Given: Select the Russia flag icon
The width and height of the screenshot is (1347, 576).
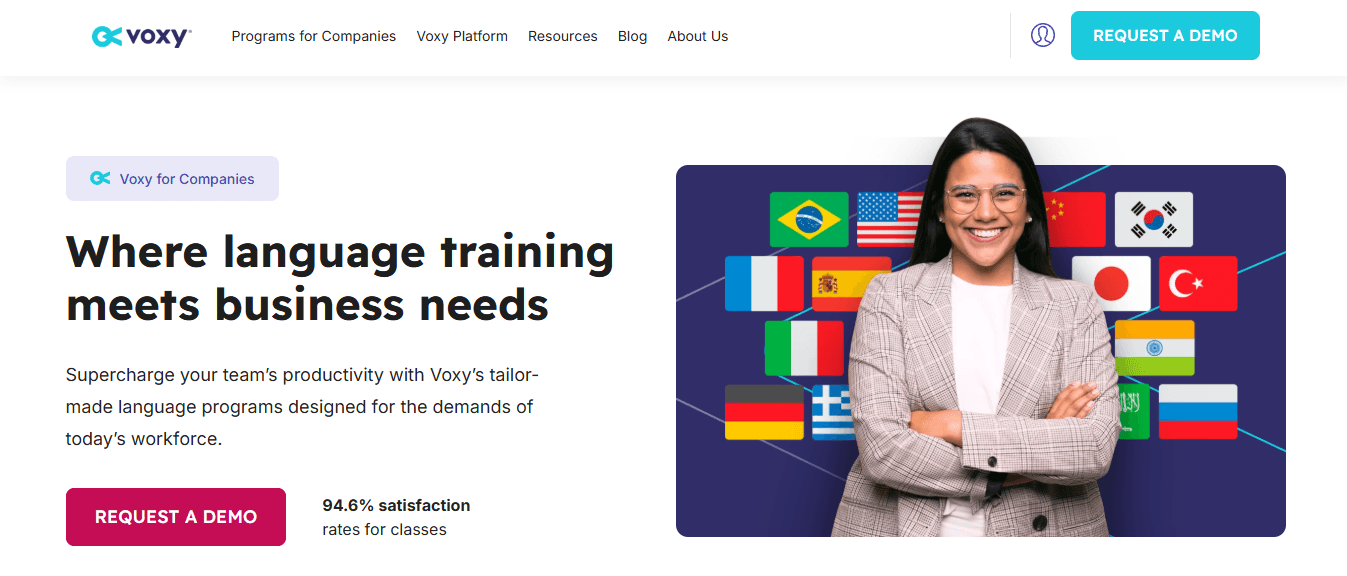Looking at the screenshot, I should coord(1198,412).
